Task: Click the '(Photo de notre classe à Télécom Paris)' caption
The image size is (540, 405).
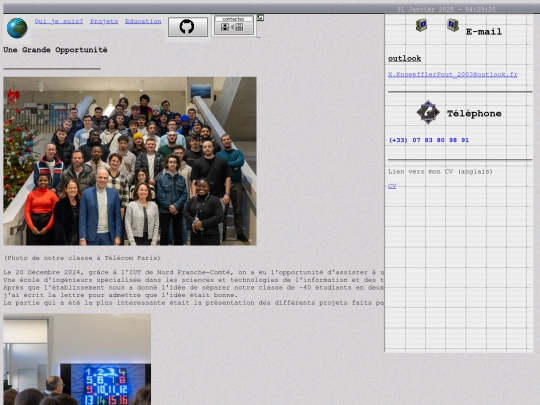Action: (82, 258)
